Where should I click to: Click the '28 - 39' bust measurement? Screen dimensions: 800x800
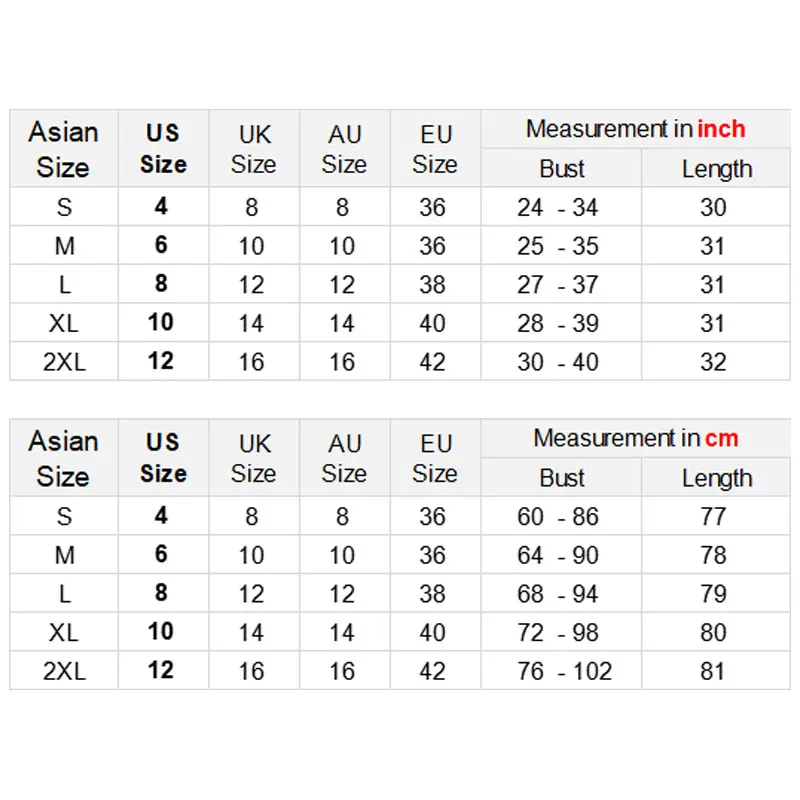(558, 323)
